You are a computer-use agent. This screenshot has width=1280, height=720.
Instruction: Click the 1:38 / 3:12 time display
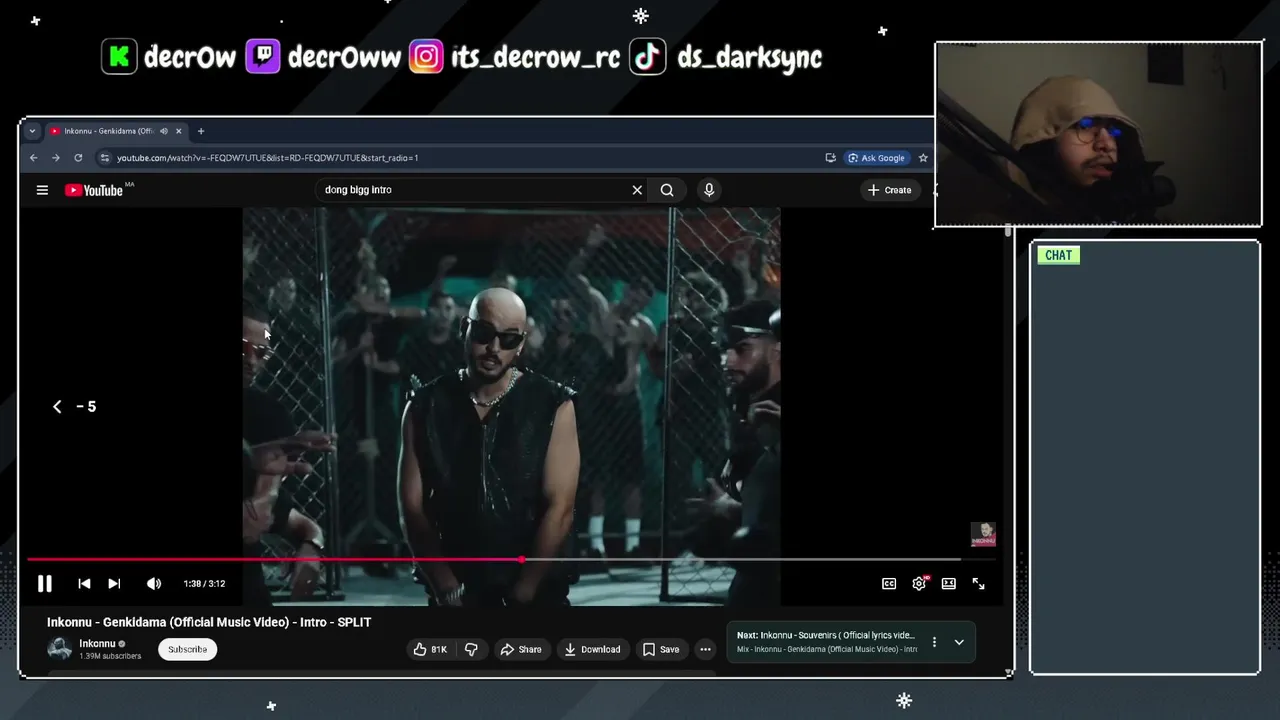pyautogui.click(x=204, y=583)
